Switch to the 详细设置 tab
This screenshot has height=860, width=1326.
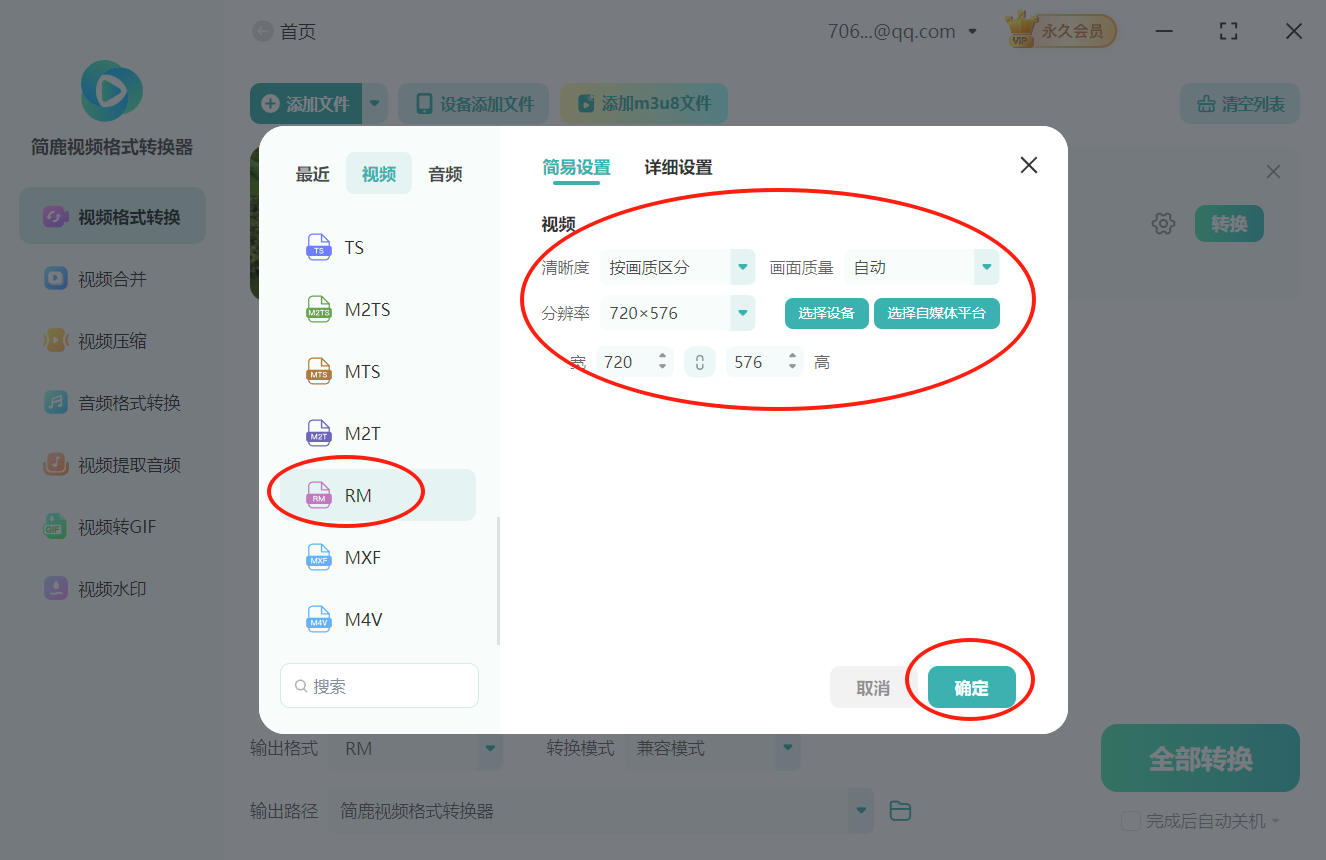(677, 168)
